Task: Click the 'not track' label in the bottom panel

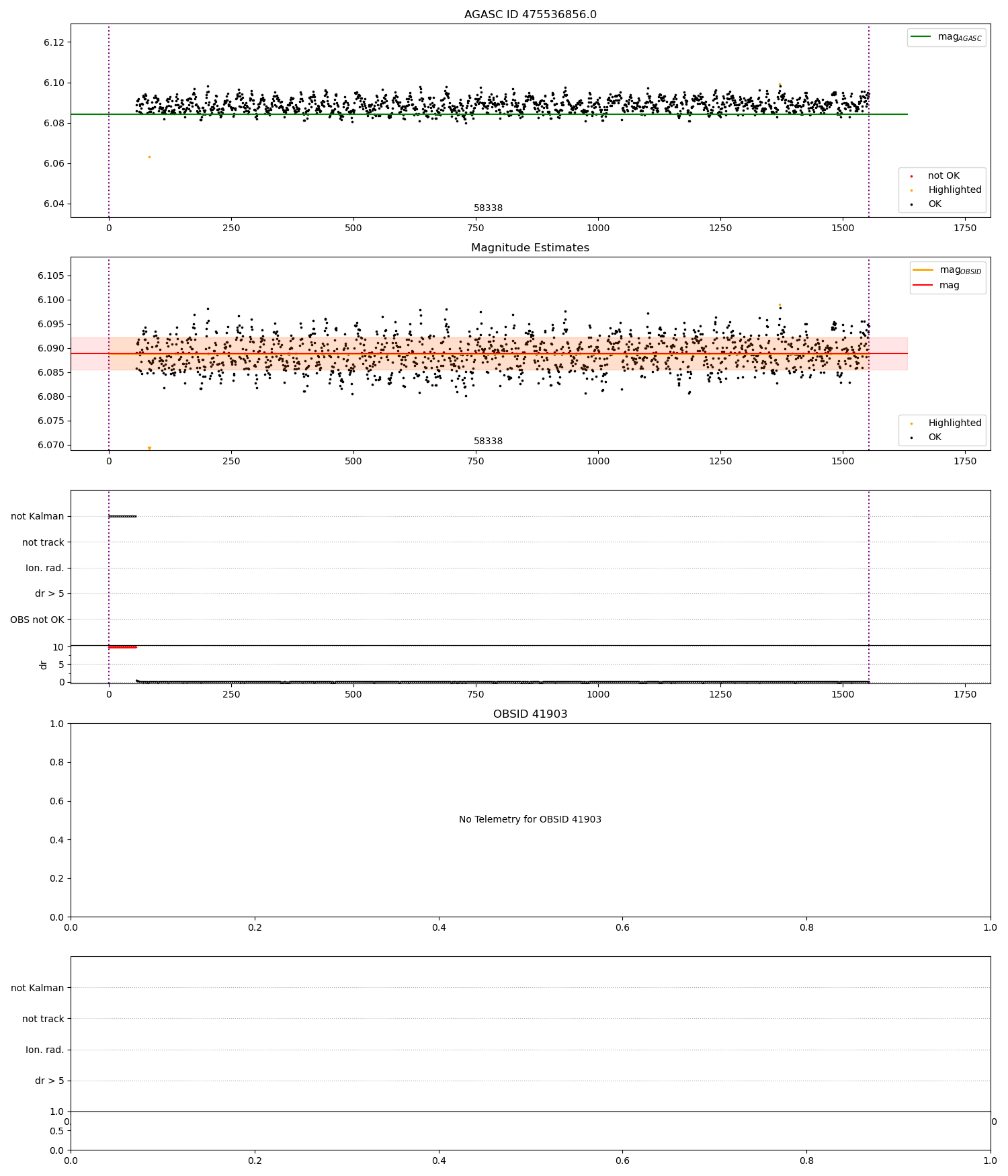Action: click(x=43, y=1019)
